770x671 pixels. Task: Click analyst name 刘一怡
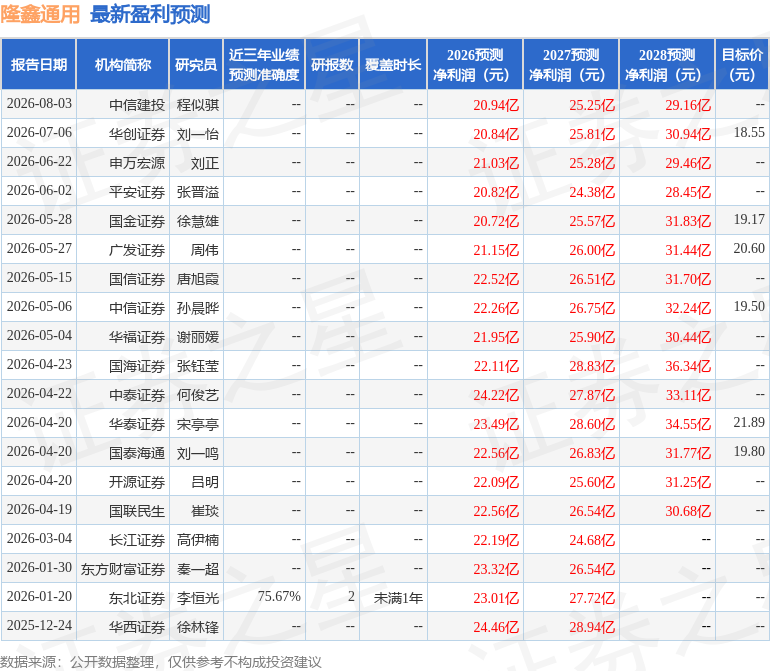[197, 134]
